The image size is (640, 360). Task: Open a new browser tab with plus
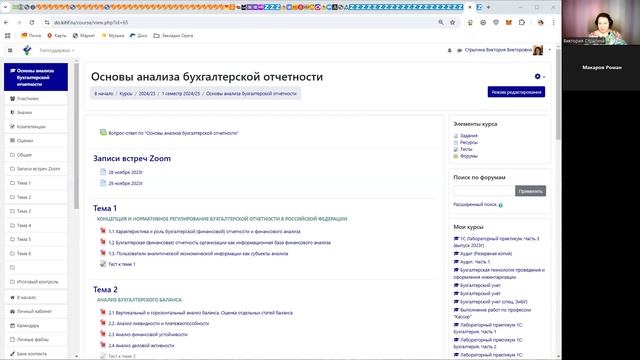point(488,7)
